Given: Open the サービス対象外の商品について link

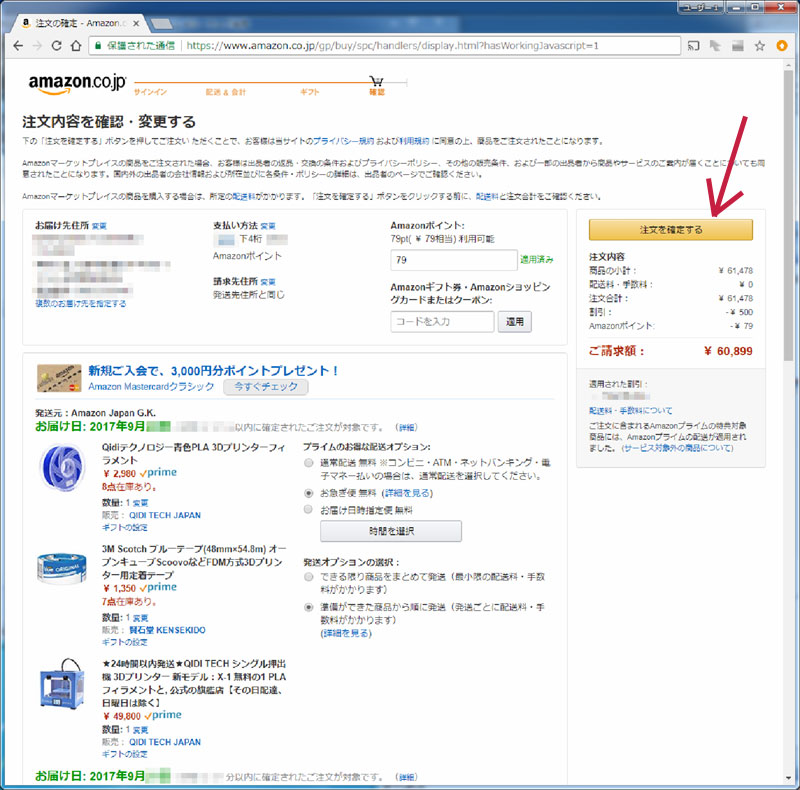Looking at the screenshot, I should coord(677,449).
